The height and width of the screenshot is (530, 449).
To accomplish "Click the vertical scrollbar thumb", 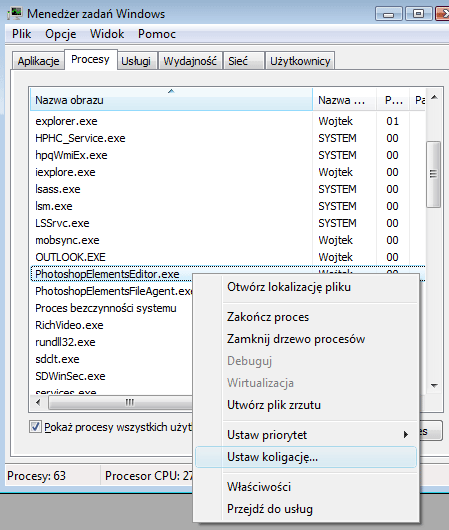I will point(433,174).
